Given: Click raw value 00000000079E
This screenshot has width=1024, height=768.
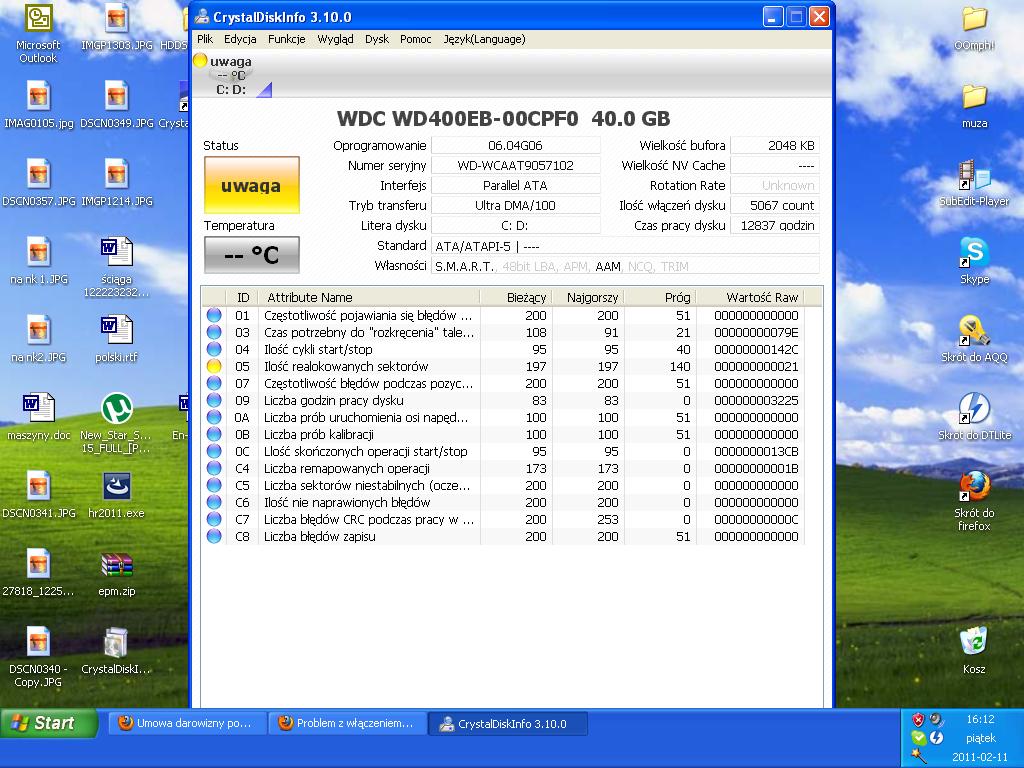Looking at the screenshot, I should (x=756, y=332).
